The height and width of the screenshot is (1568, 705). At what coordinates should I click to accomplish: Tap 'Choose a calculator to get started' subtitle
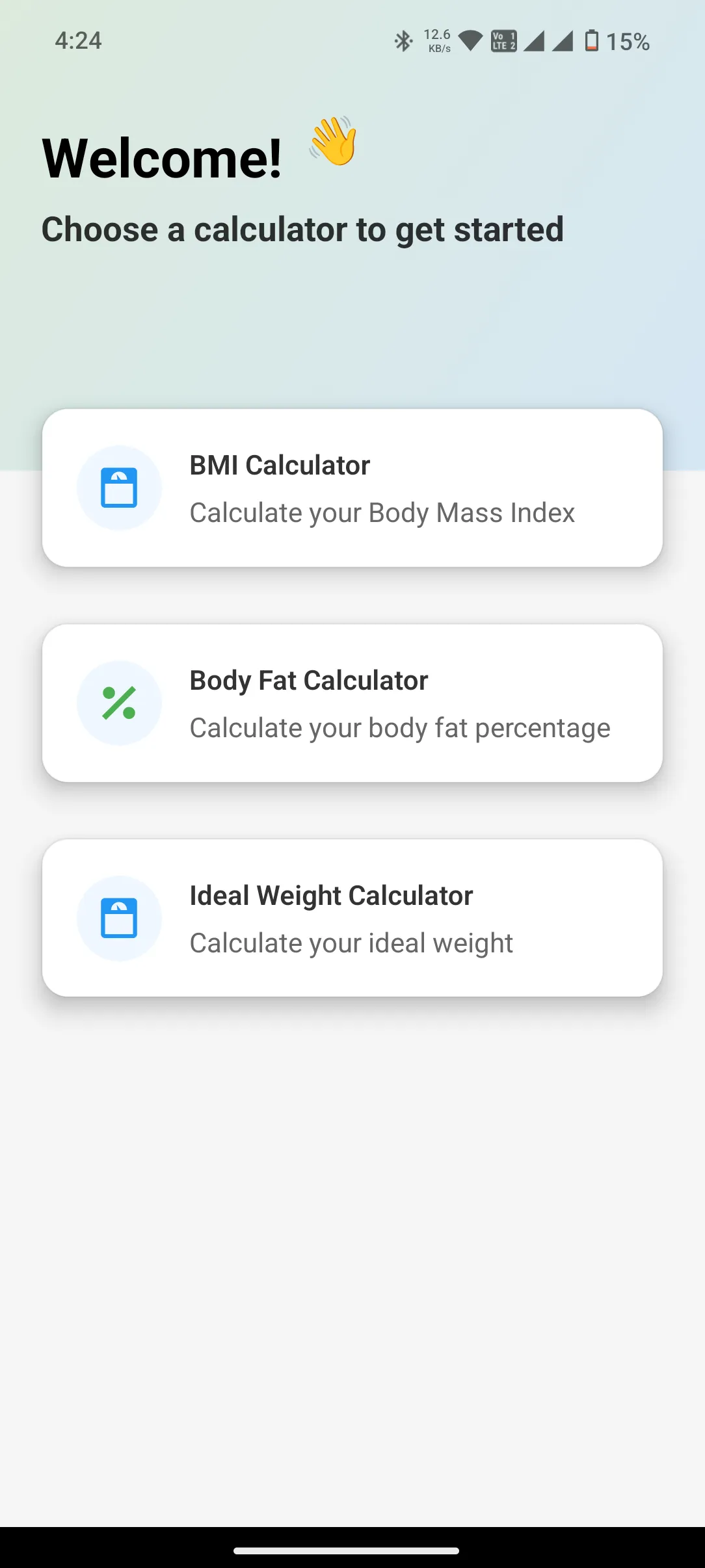coord(302,229)
